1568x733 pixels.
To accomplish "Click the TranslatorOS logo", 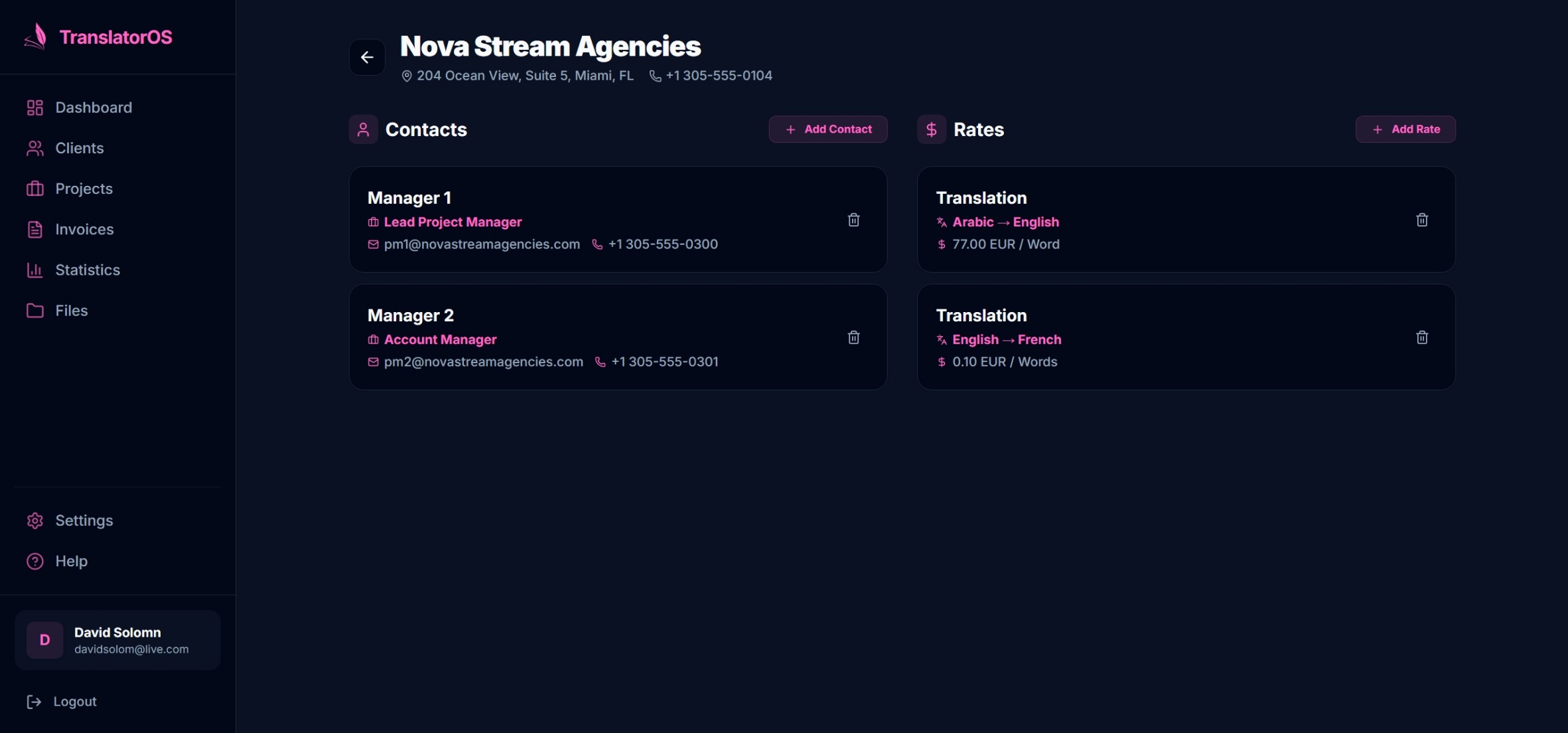I will click(98, 37).
